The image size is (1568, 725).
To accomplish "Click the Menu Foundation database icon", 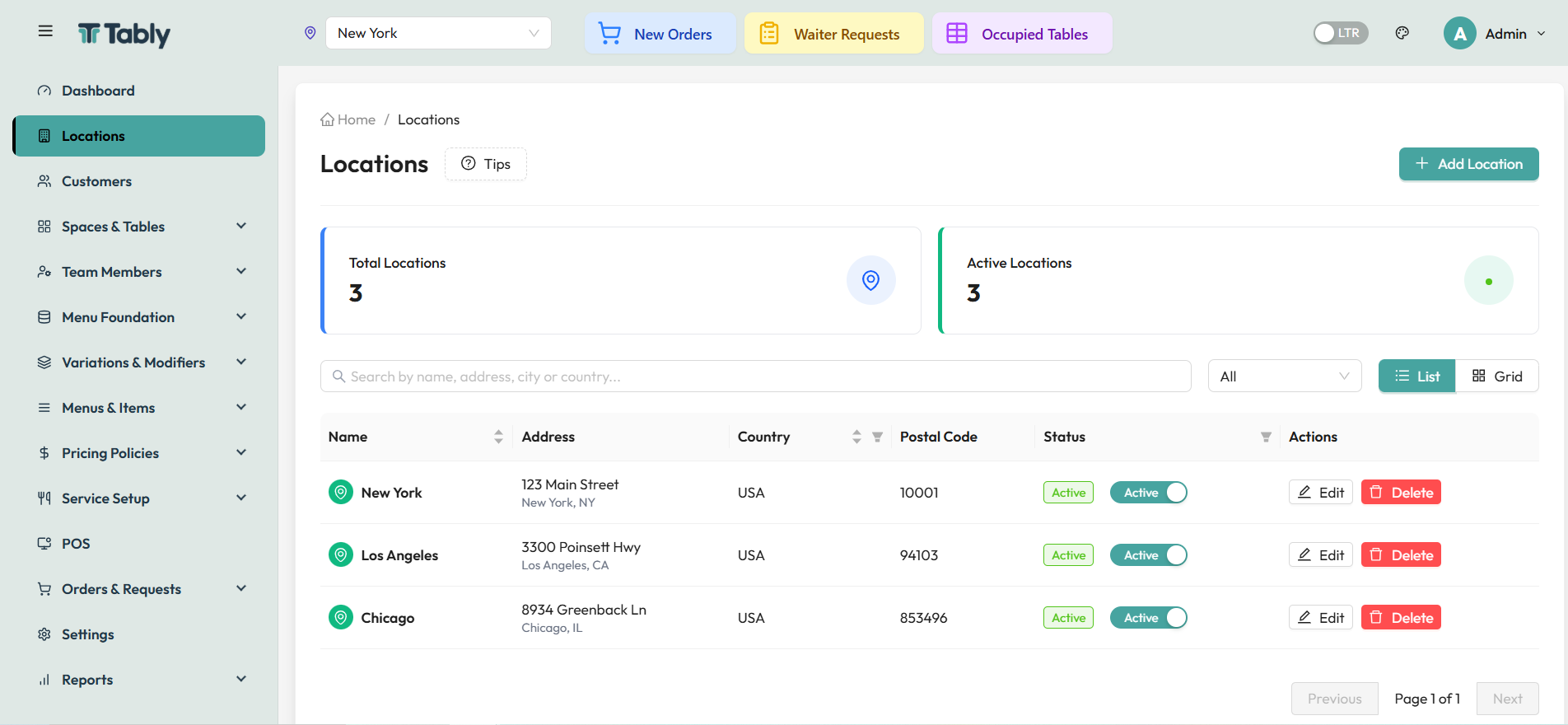I will (x=44, y=317).
